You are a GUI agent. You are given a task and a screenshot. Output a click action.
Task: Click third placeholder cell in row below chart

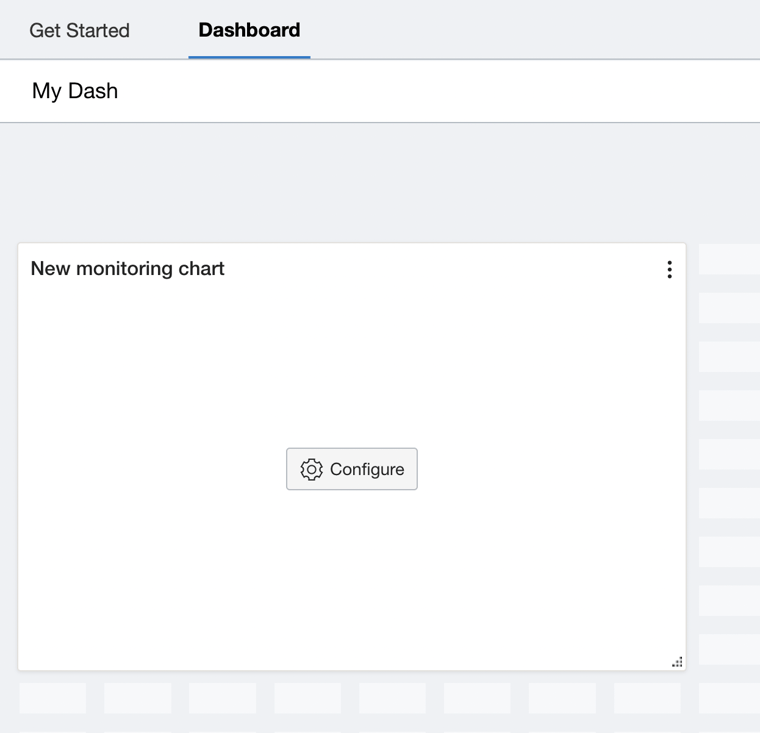click(222, 698)
